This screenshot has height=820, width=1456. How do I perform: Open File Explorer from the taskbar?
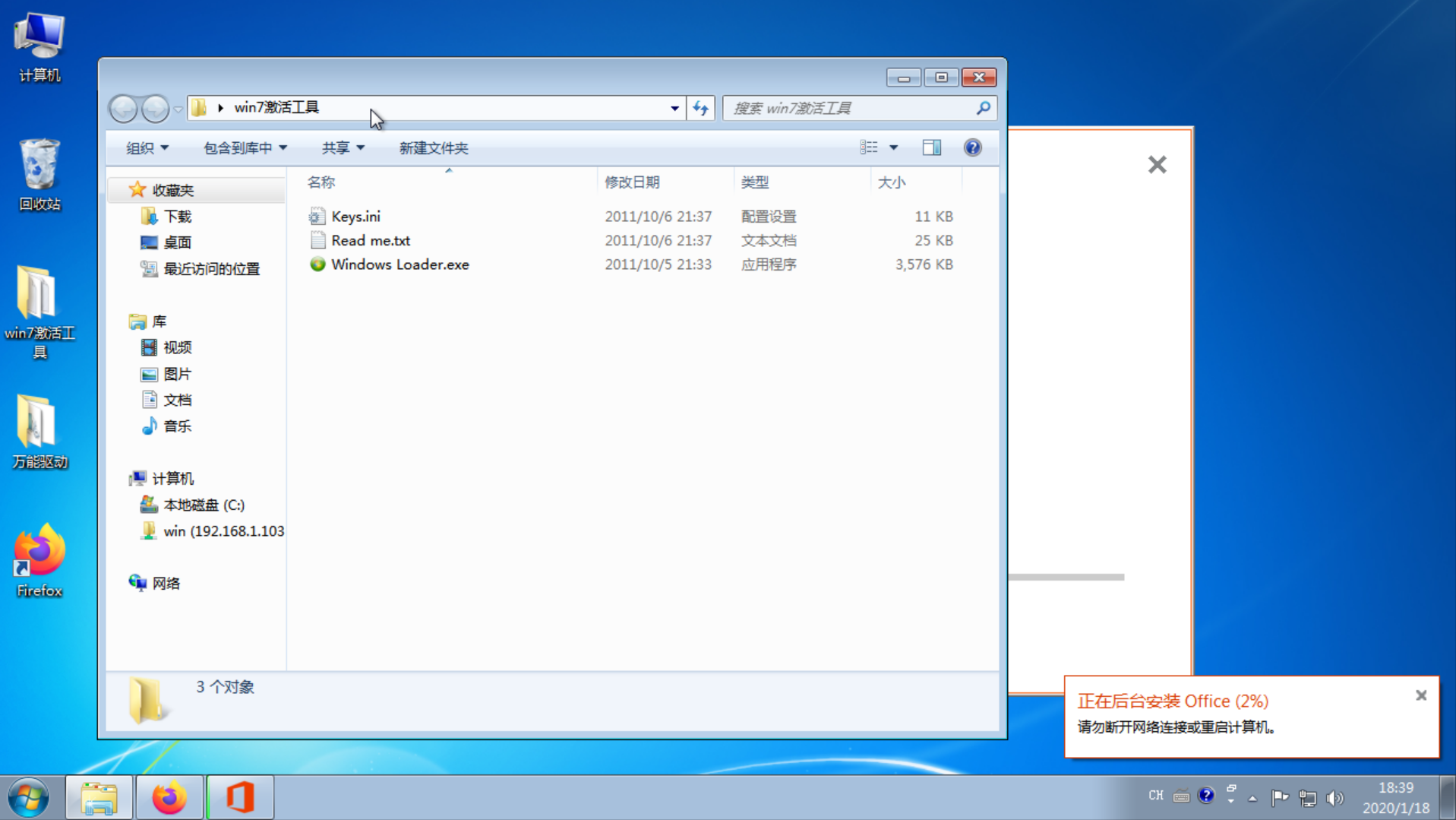tap(99, 798)
